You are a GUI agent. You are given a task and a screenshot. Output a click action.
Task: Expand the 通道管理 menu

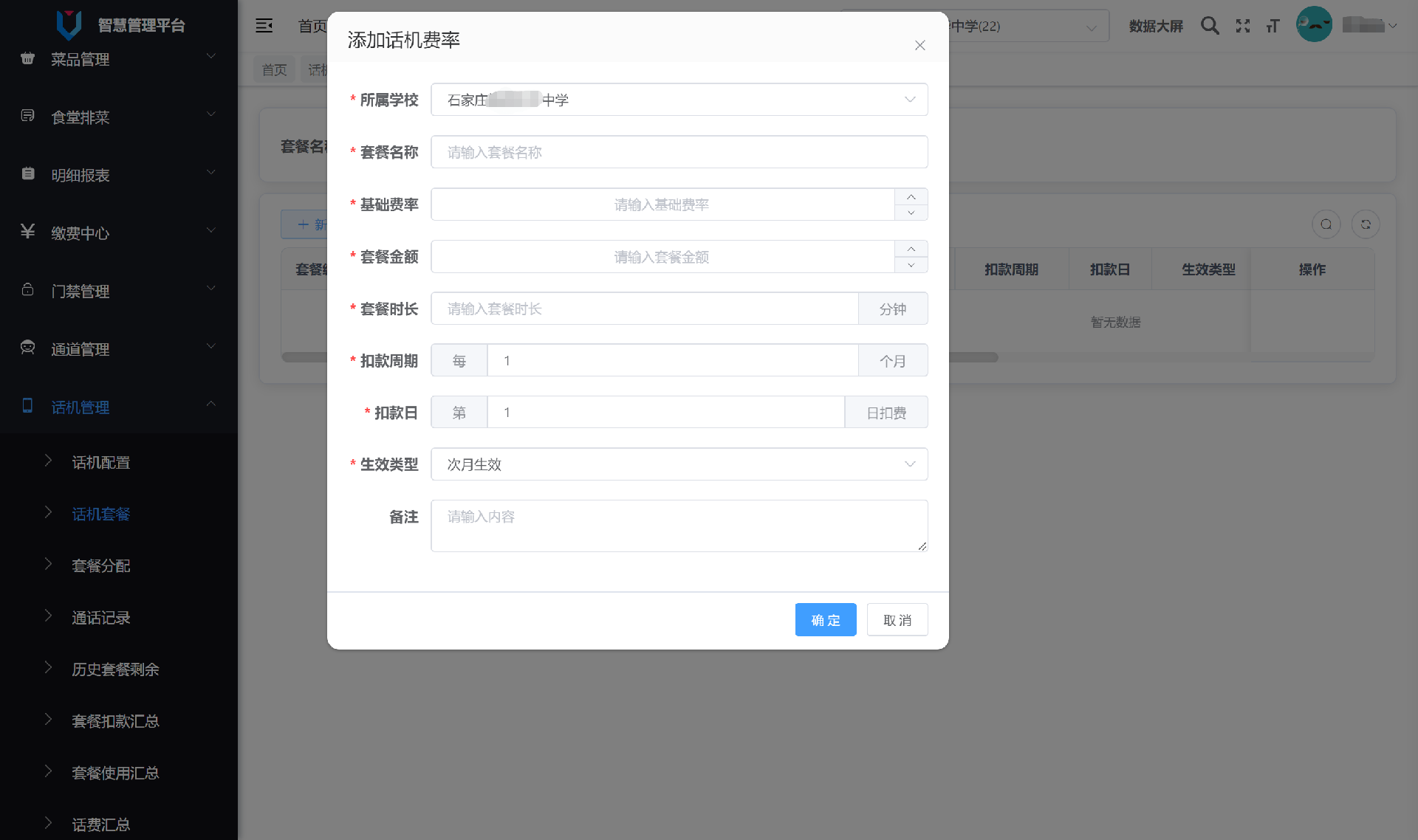click(211, 345)
